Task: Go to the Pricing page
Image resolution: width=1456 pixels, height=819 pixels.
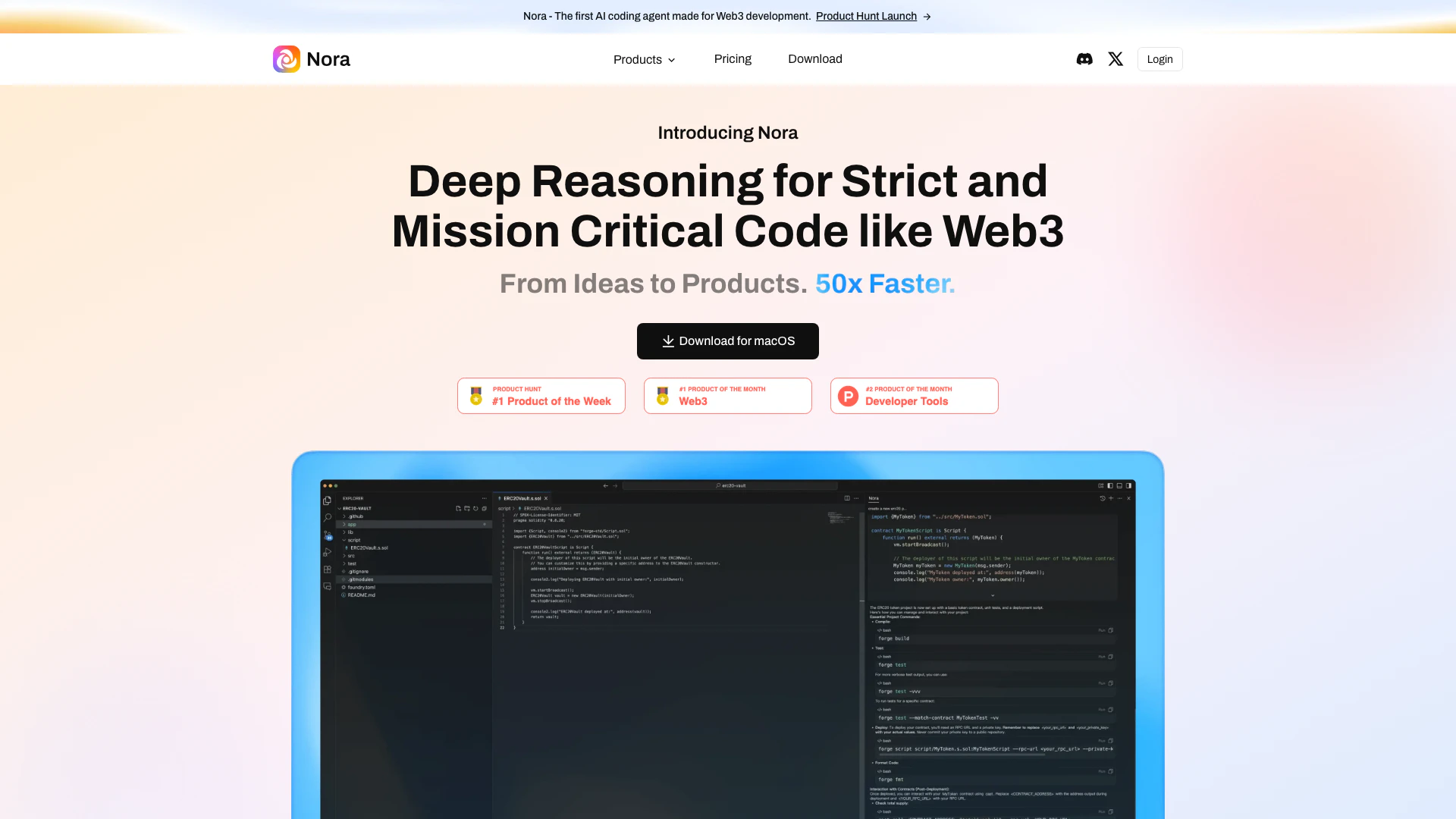Action: (732, 59)
